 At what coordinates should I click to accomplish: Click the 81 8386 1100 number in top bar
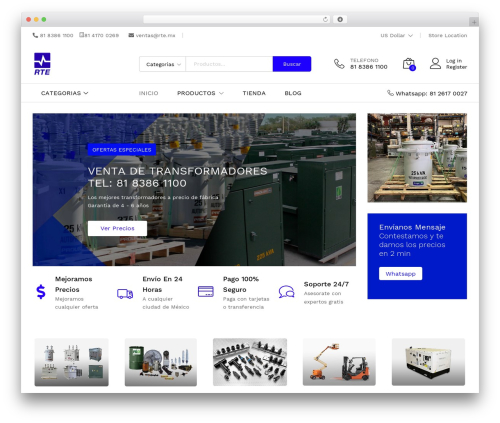click(x=56, y=35)
